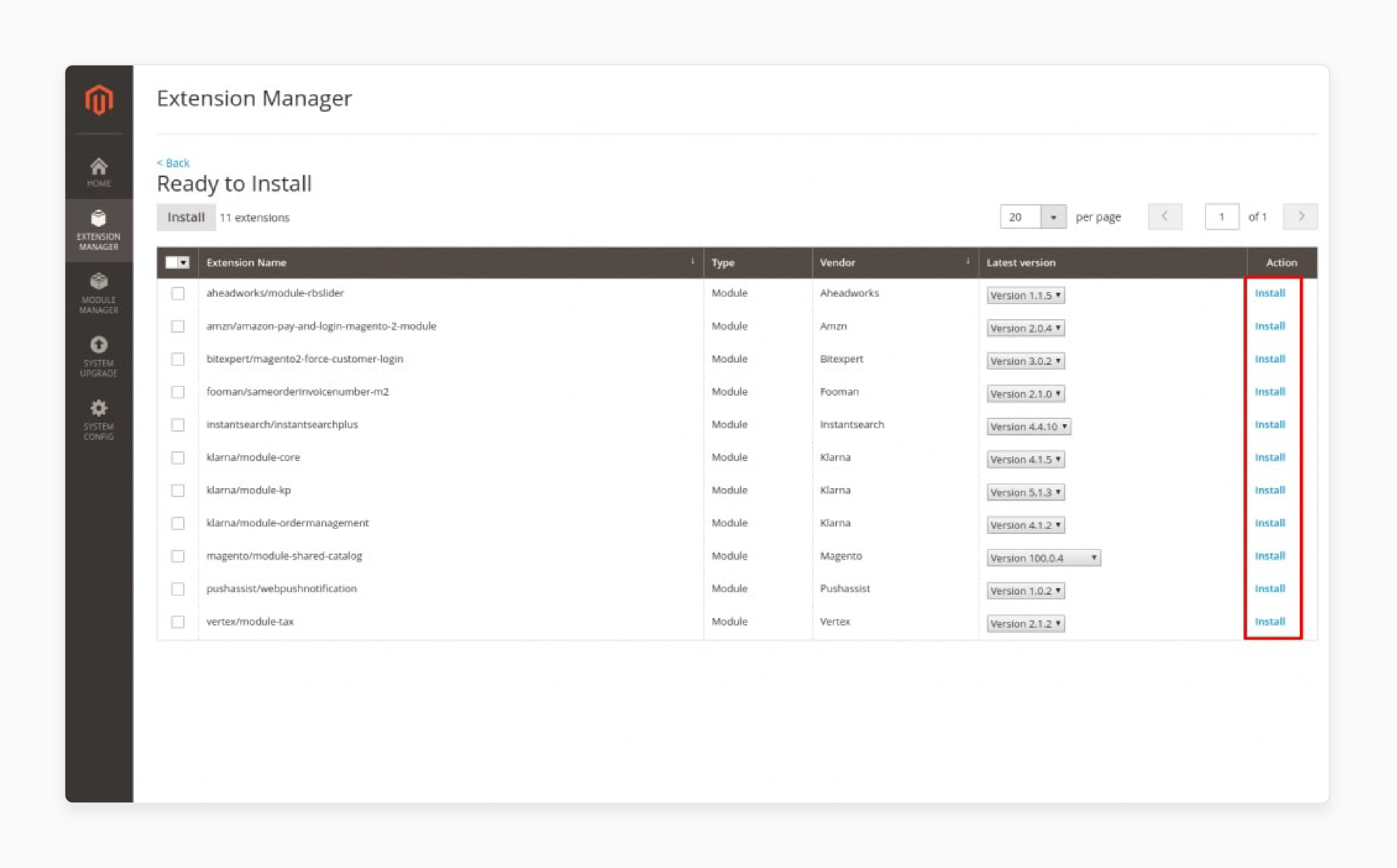Install amzn/amazon-pay-and-login-magento-2-module
The image size is (1397, 868).
(x=1269, y=326)
